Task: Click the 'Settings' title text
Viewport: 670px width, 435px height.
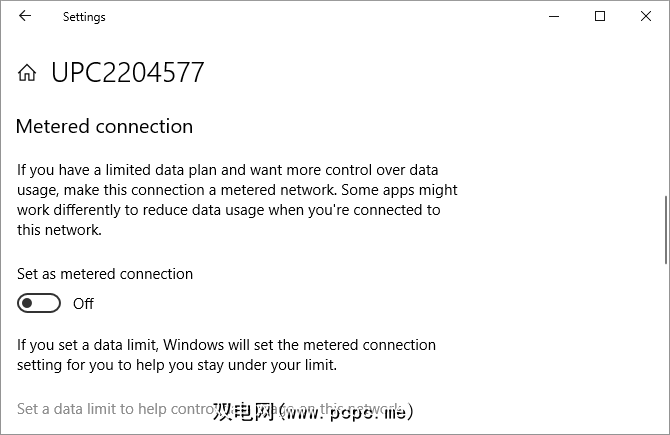Action: point(84,17)
